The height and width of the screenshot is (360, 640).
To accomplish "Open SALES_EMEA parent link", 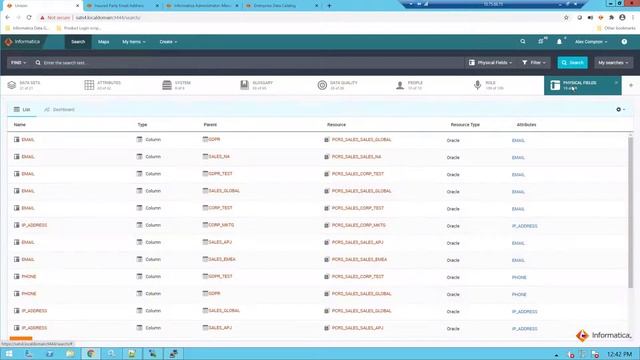I will [x=222, y=260].
